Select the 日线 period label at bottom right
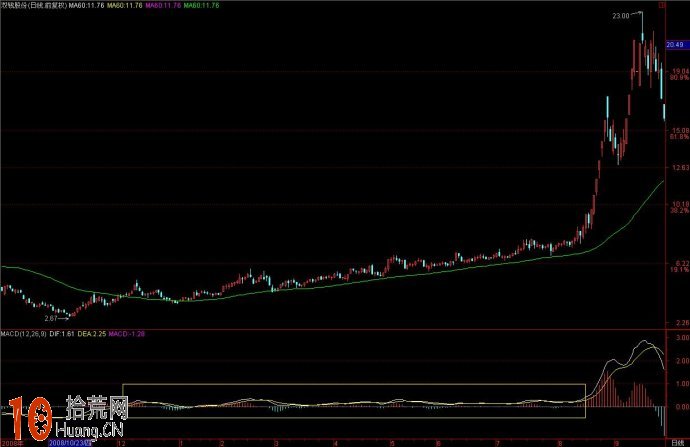This screenshot has width=690, height=447. [x=677, y=441]
